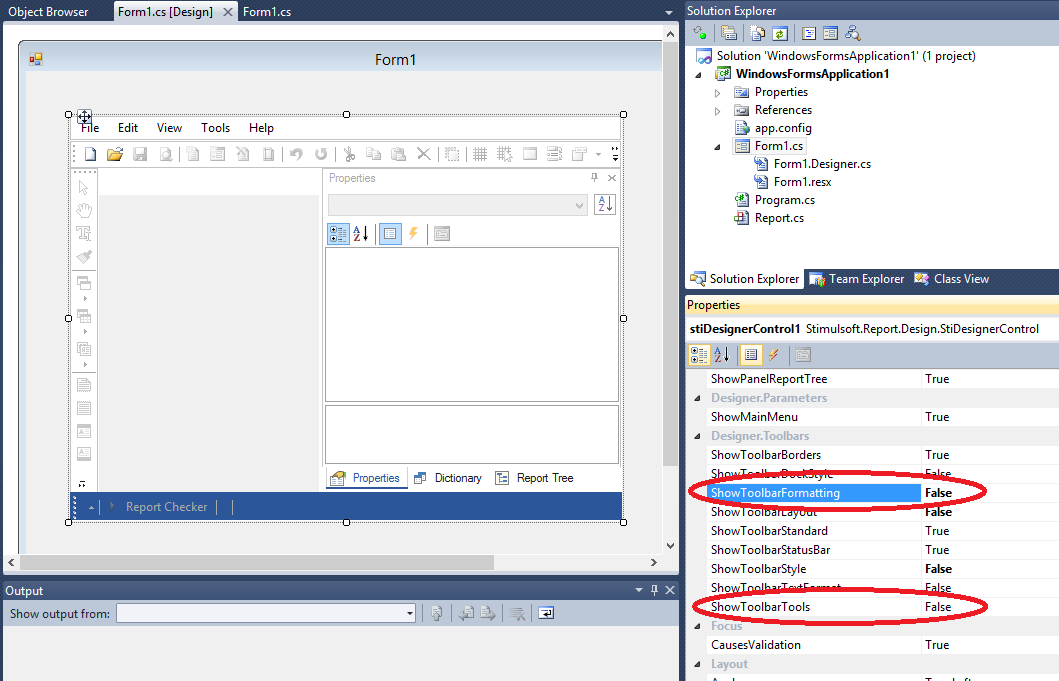Click the ShowToolbarFormatting False value
Image resolution: width=1059 pixels, height=681 pixels.
[x=938, y=493]
